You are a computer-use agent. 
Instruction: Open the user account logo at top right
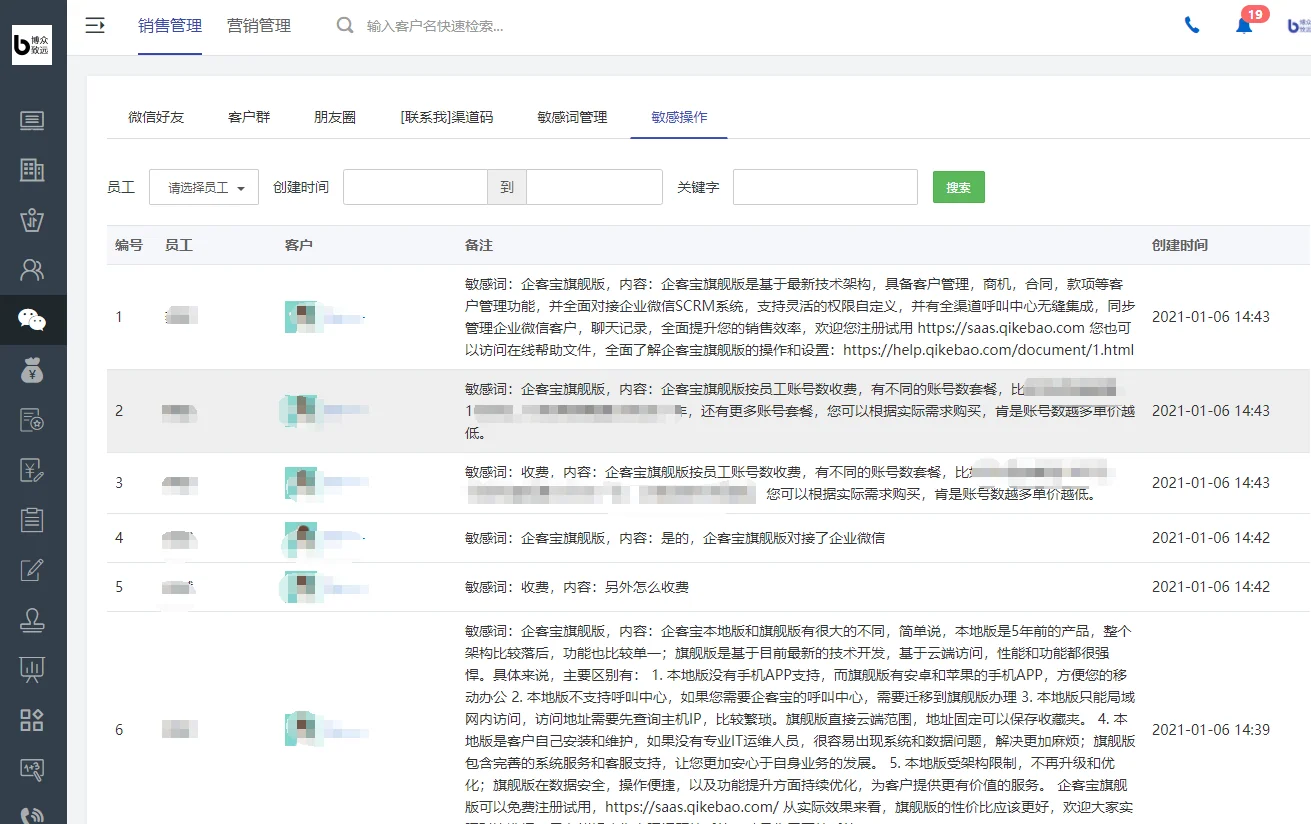1299,26
